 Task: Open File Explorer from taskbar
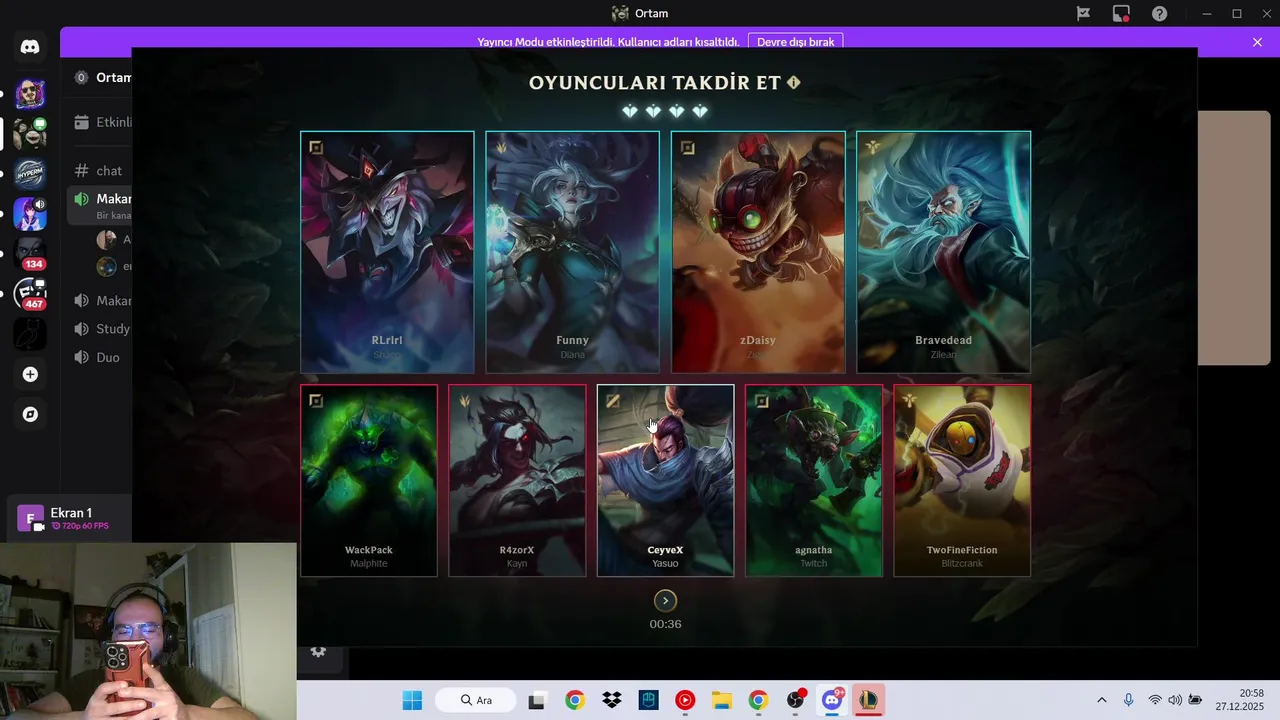point(722,700)
